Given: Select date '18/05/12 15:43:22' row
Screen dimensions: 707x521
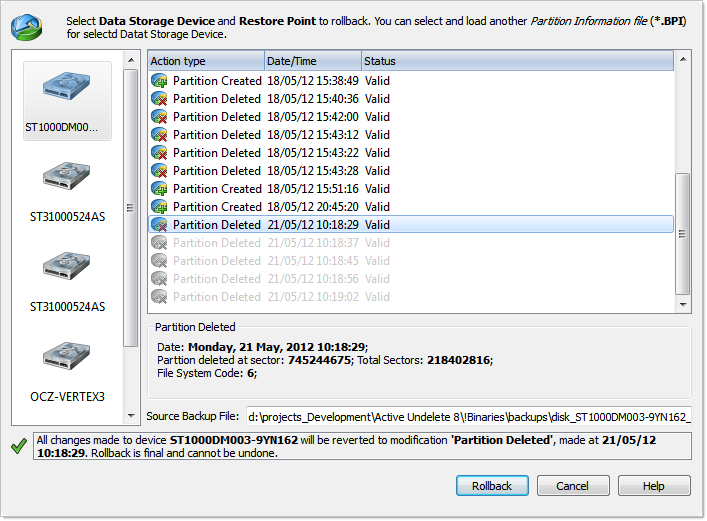Looking at the screenshot, I should [x=411, y=153].
